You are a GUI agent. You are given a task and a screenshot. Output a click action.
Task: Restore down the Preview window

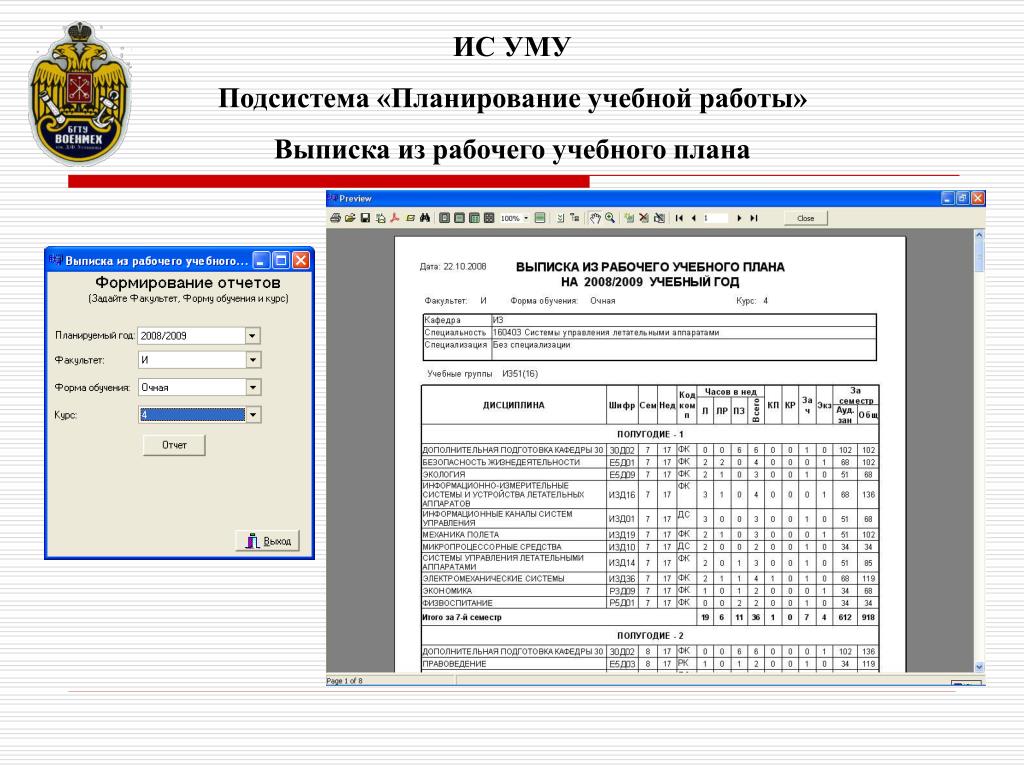(x=963, y=198)
